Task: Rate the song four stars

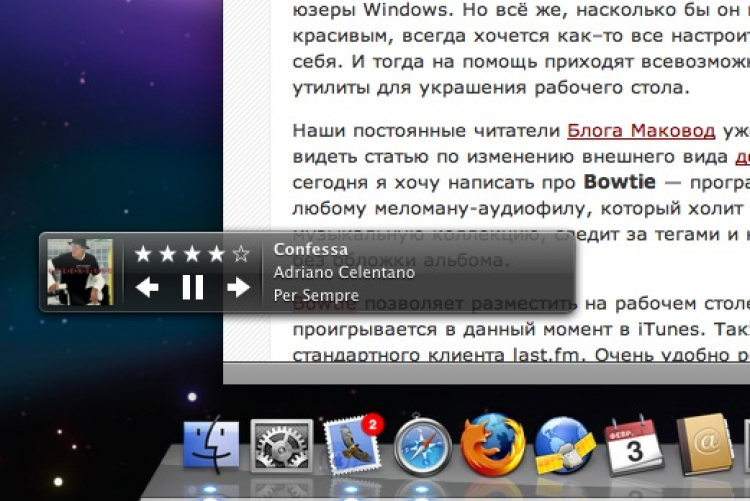Action: [x=216, y=254]
